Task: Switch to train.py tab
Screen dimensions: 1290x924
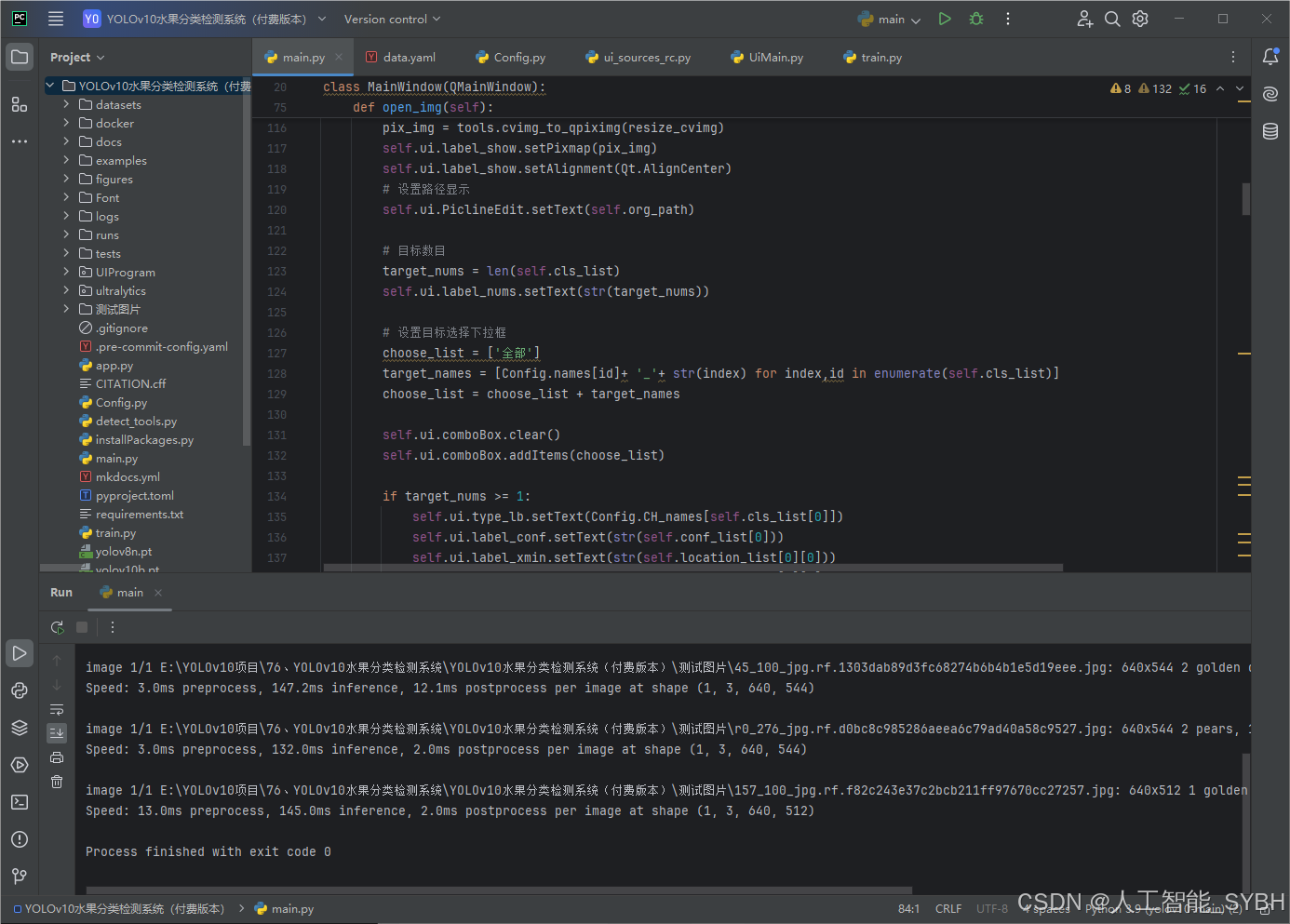Action: 873,57
